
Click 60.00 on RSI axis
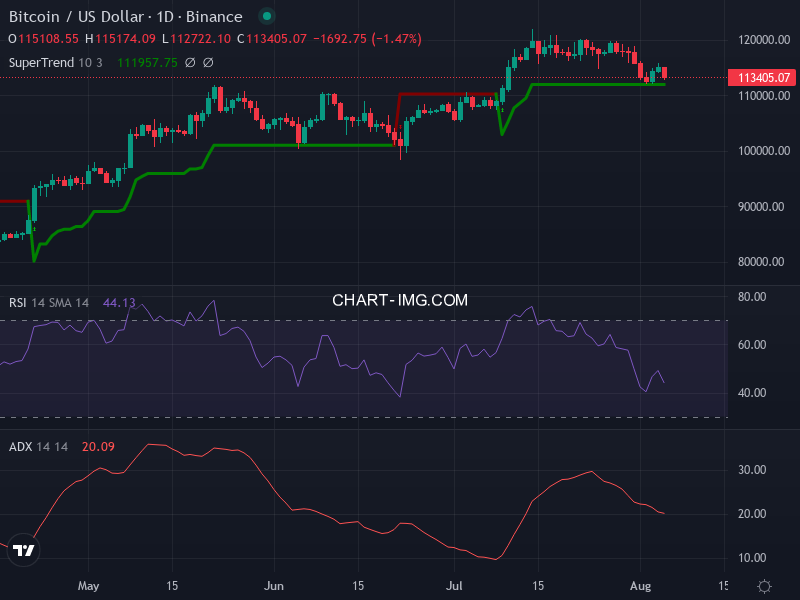point(752,345)
